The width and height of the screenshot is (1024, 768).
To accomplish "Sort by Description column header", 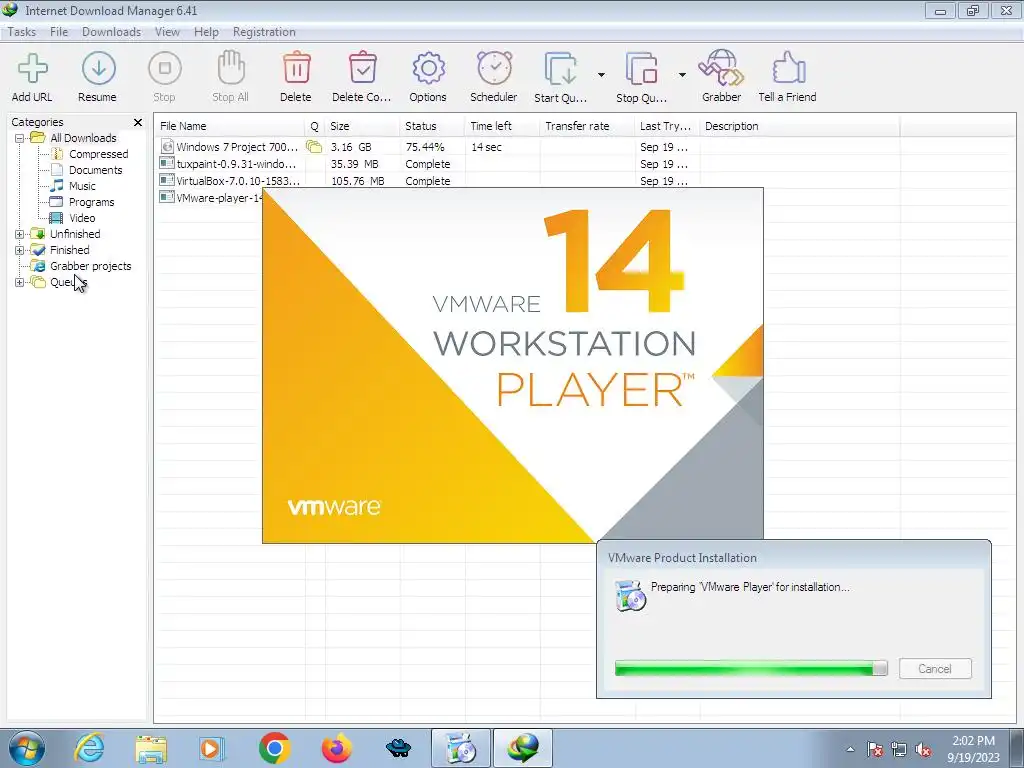I will pyautogui.click(x=799, y=126).
